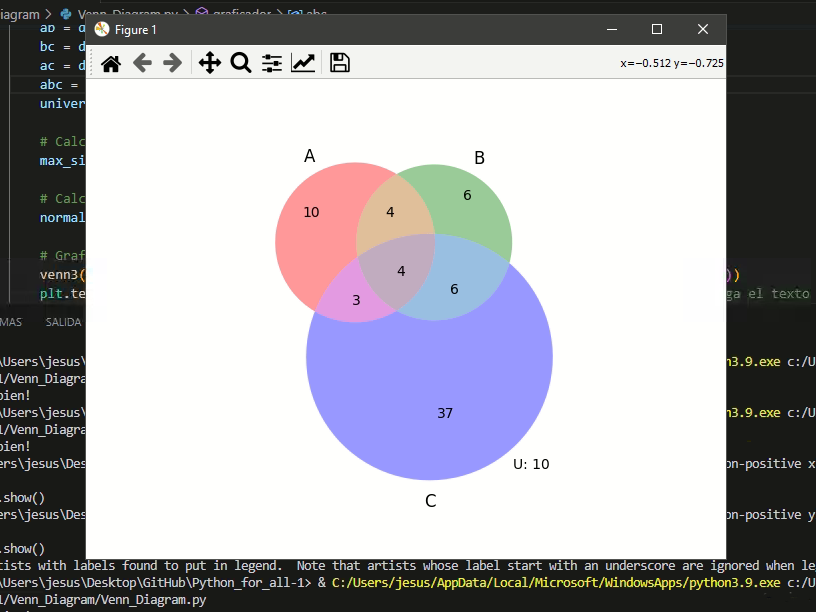Image resolution: width=816 pixels, height=612 pixels.
Task: Toggle zoom-to-rectangle mode with the magnifier
Action: click(240, 63)
